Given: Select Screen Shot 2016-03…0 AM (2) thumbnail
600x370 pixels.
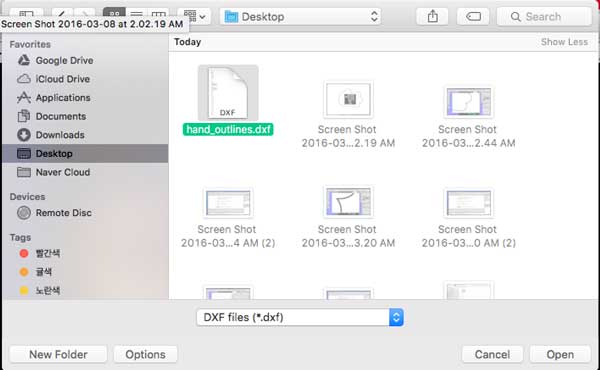Looking at the screenshot, I should click(468, 203).
